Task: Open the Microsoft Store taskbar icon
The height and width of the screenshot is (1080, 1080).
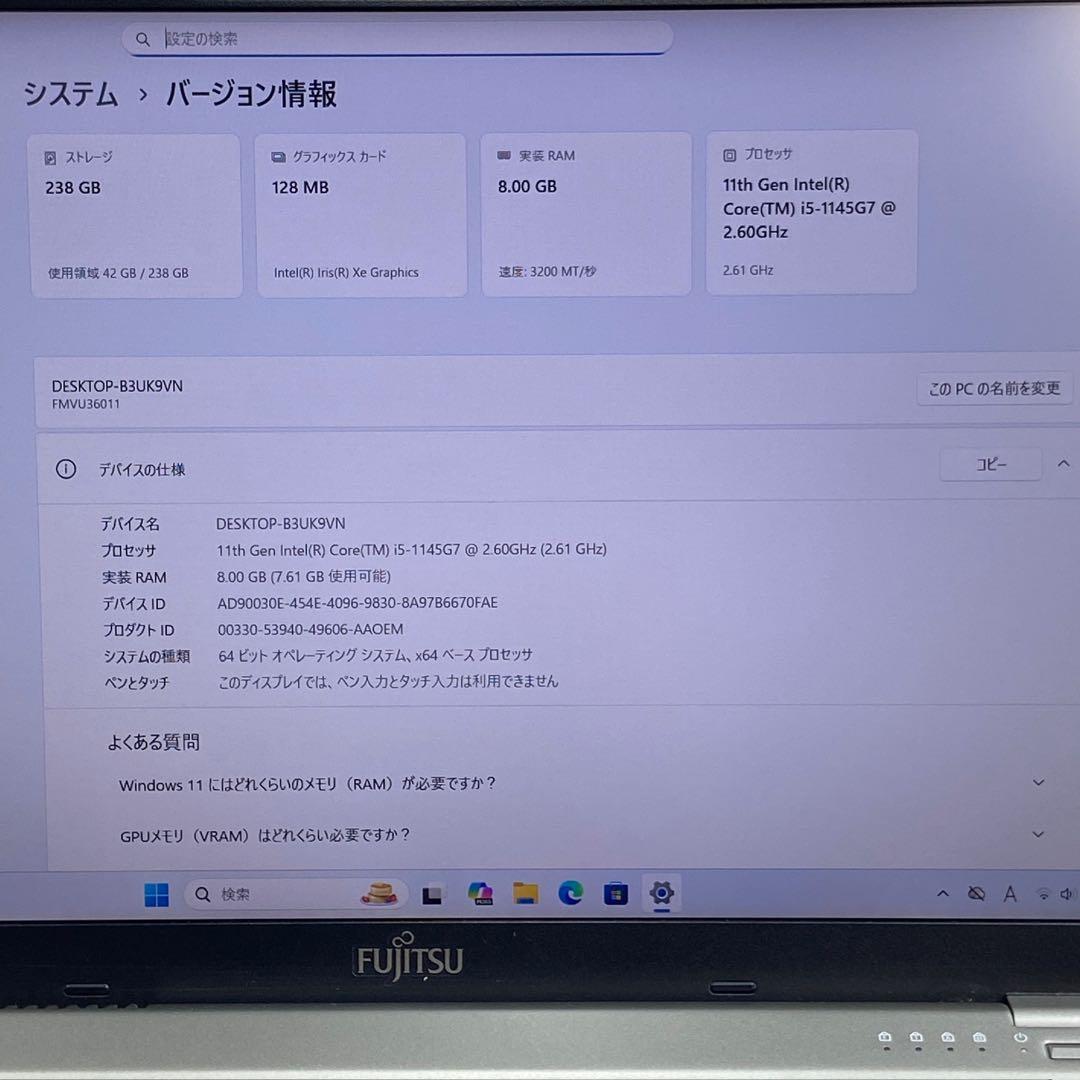Action: (x=616, y=894)
